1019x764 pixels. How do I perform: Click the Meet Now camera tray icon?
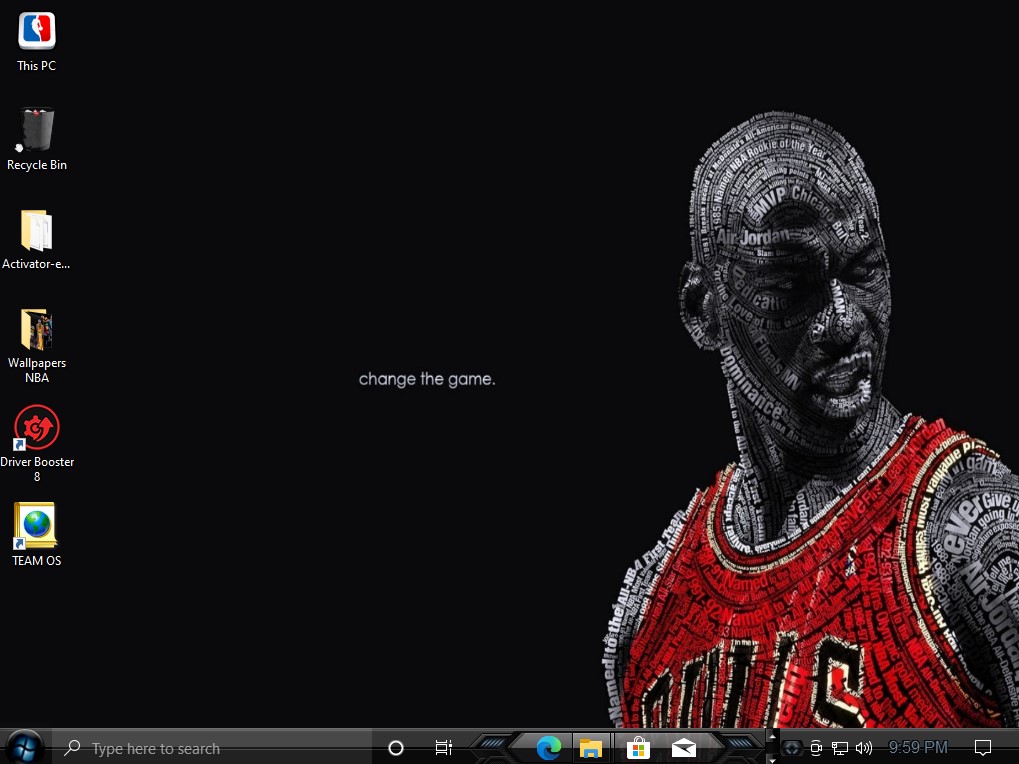[816, 748]
